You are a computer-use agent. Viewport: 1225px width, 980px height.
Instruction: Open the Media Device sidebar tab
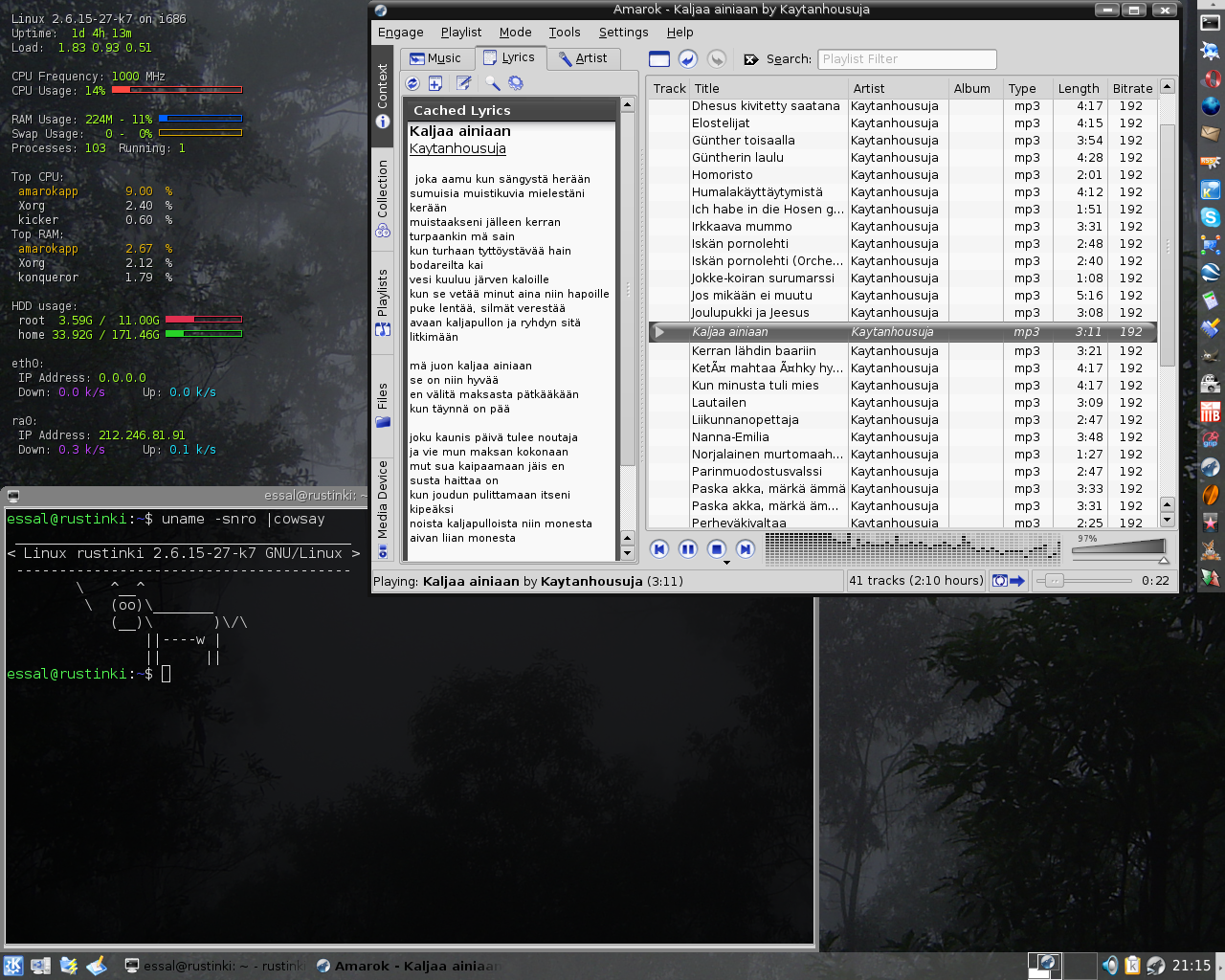pyautogui.click(x=382, y=509)
